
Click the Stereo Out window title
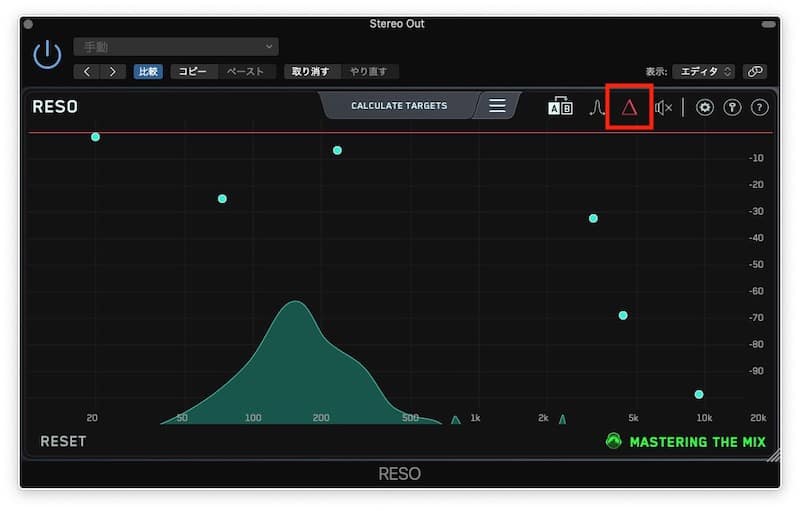[397, 23]
